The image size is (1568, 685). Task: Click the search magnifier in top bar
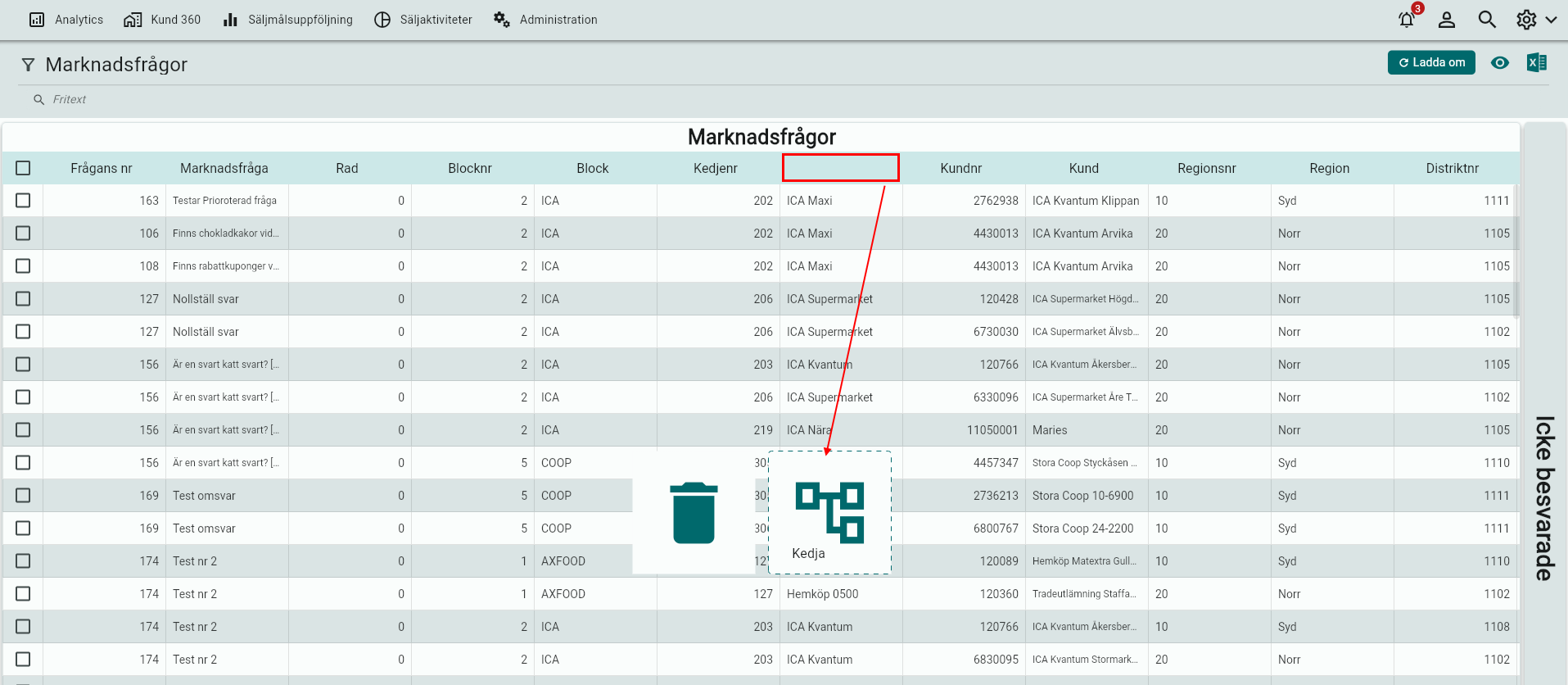pyautogui.click(x=1487, y=20)
